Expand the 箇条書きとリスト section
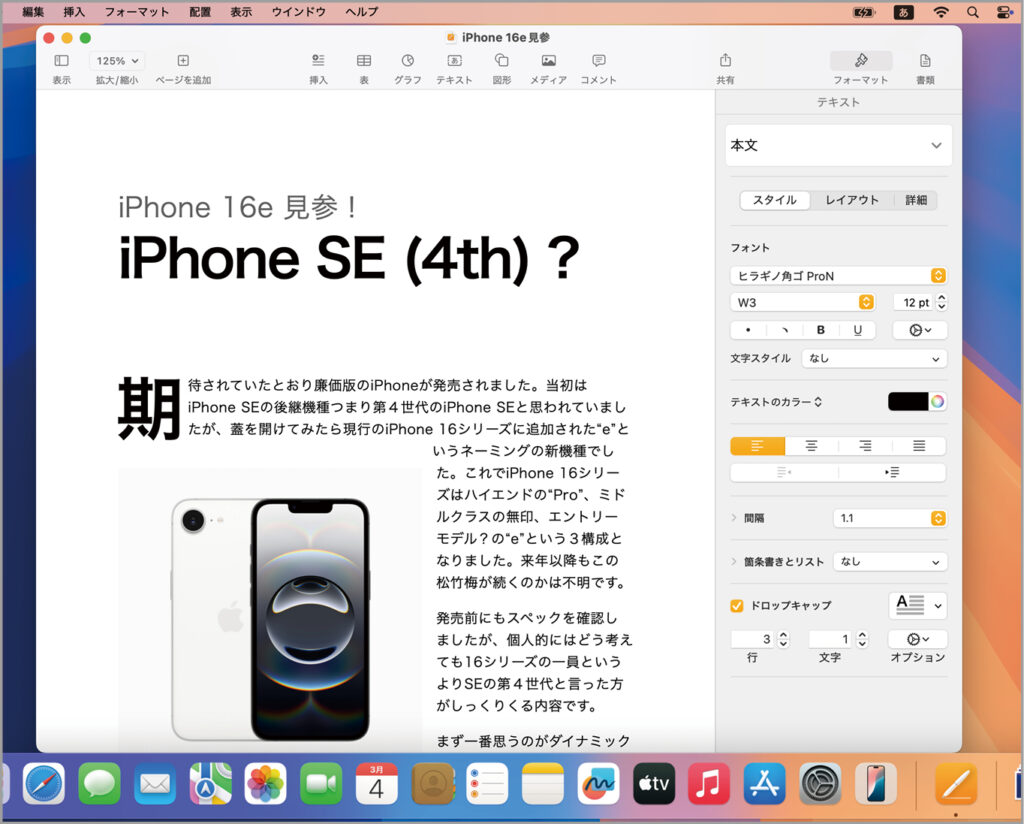1024x824 pixels. [734, 562]
